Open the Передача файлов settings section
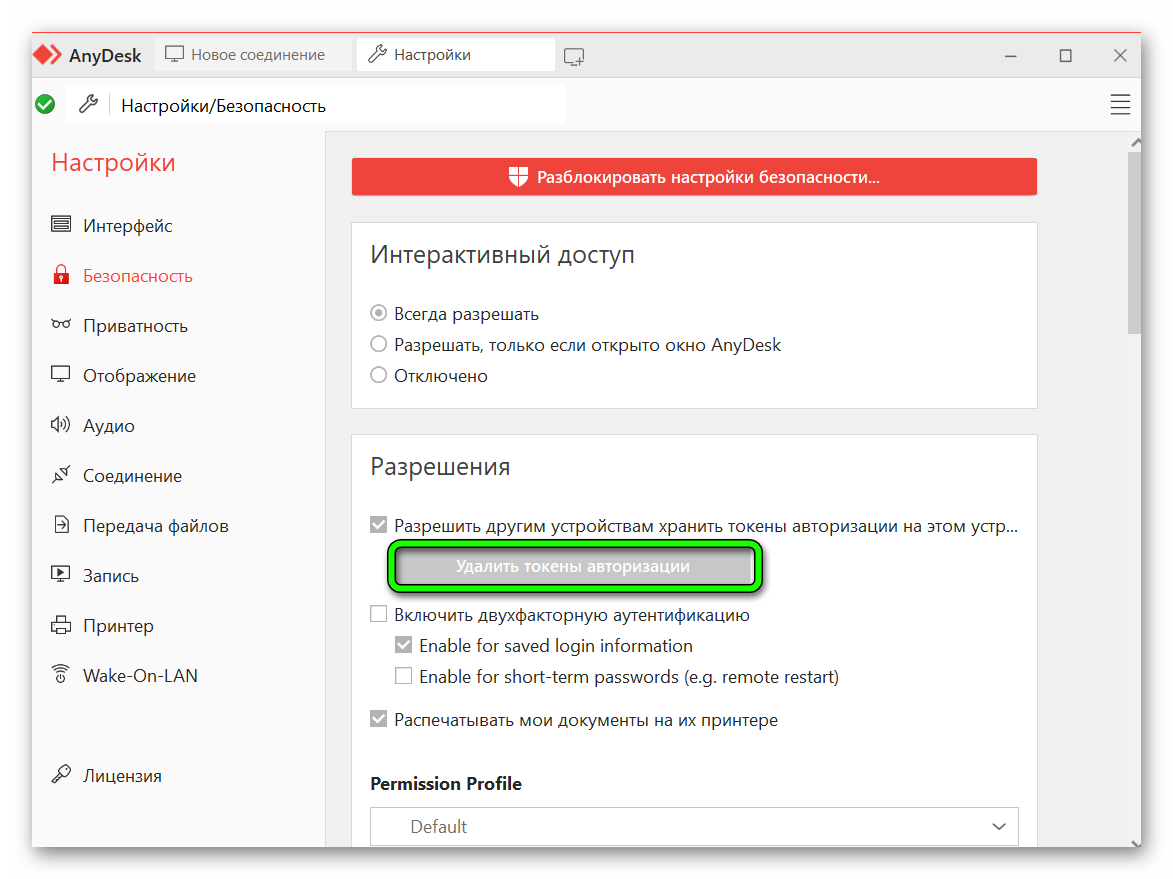 (156, 526)
